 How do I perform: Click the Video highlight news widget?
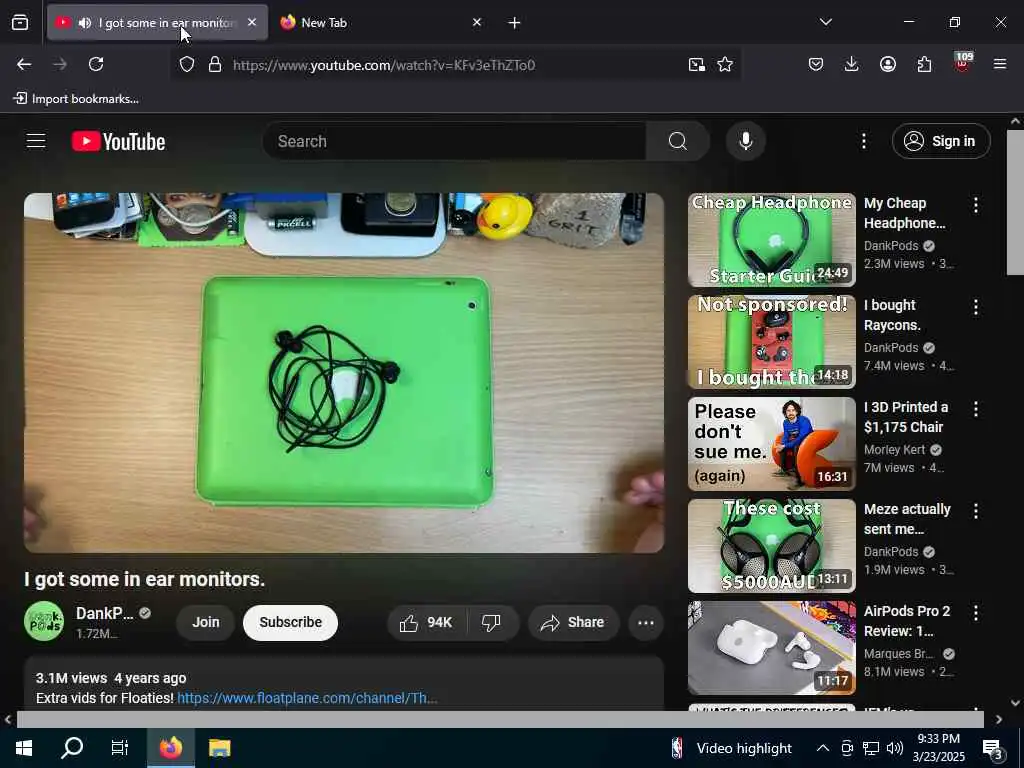(x=731, y=748)
